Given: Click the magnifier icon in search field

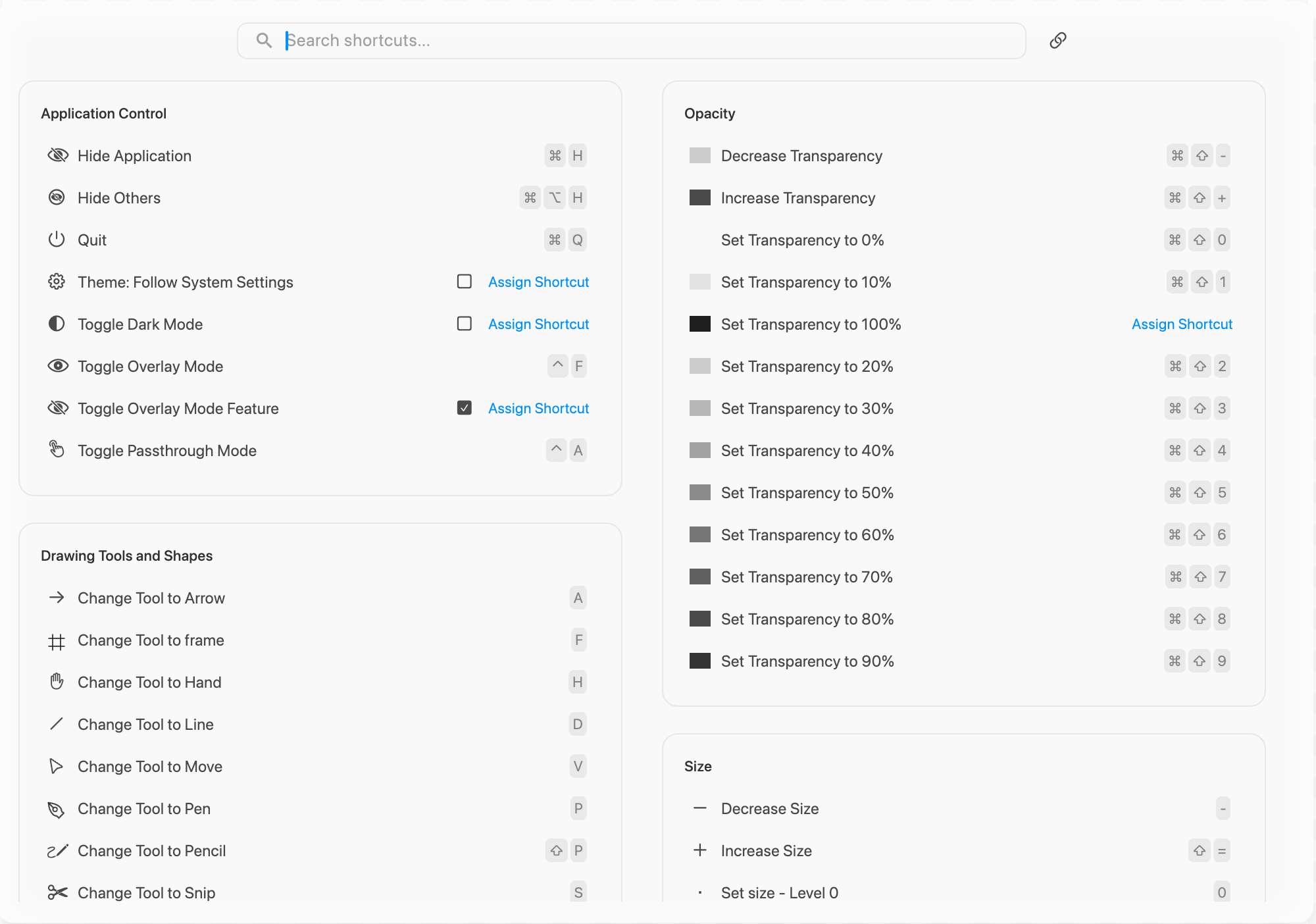Looking at the screenshot, I should pos(264,40).
